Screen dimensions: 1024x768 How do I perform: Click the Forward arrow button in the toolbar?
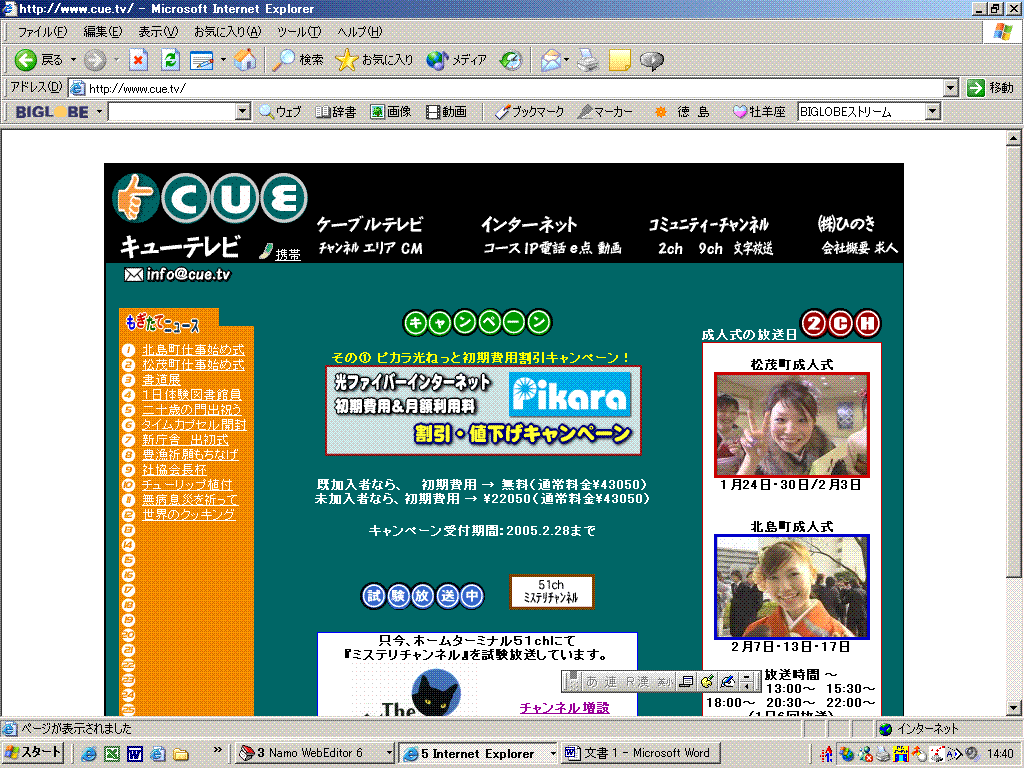coord(95,60)
